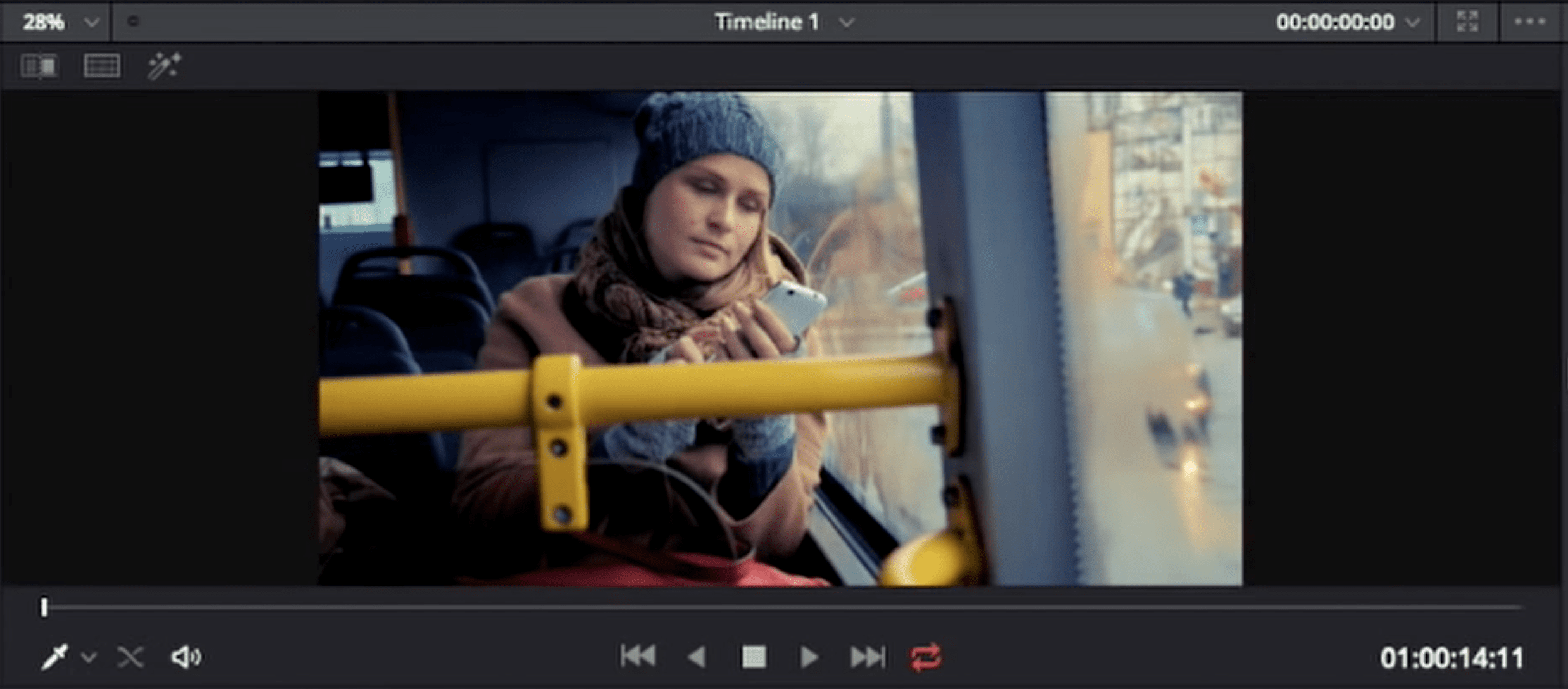The width and height of the screenshot is (1568, 689).
Task: Select the Timeline 1 tab label
Action: pyautogui.click(x=766, y=22)
